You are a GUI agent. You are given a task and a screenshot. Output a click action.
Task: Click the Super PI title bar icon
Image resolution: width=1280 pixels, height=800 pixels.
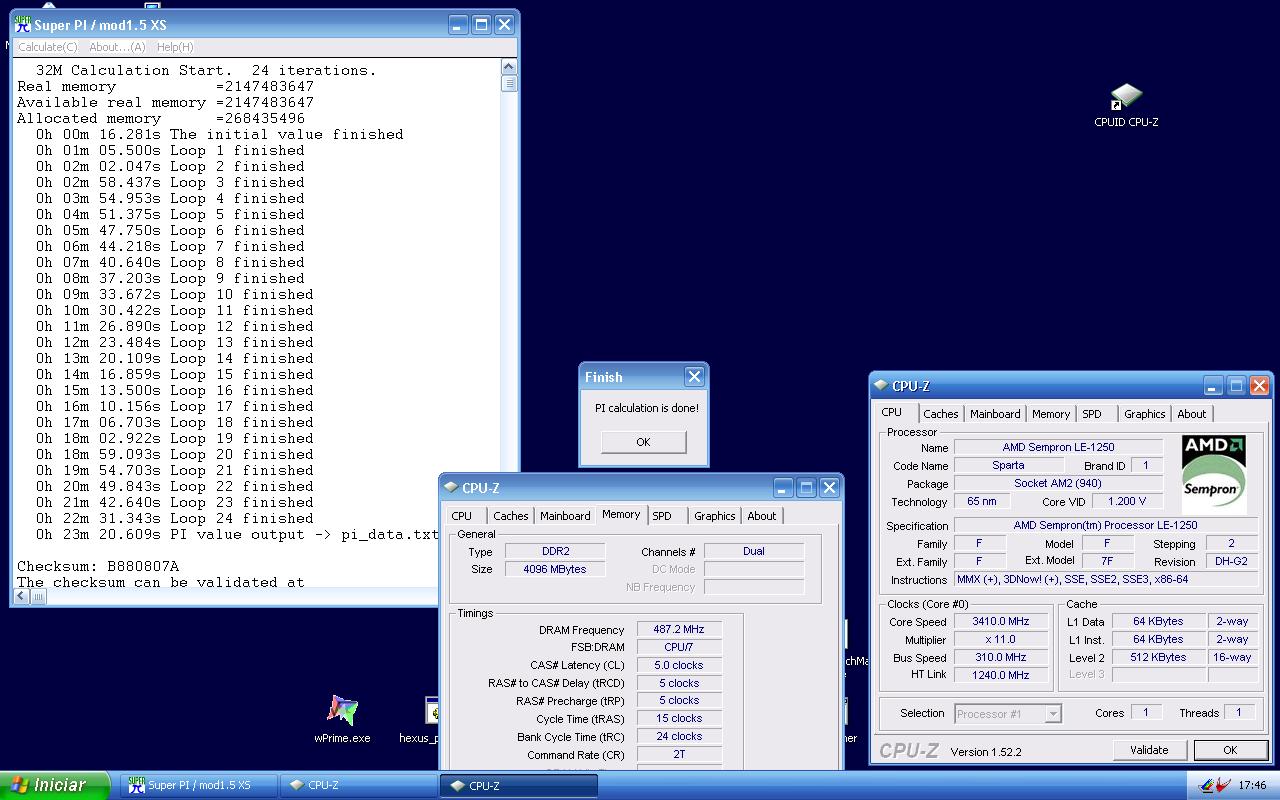click(x=23, y=25)
